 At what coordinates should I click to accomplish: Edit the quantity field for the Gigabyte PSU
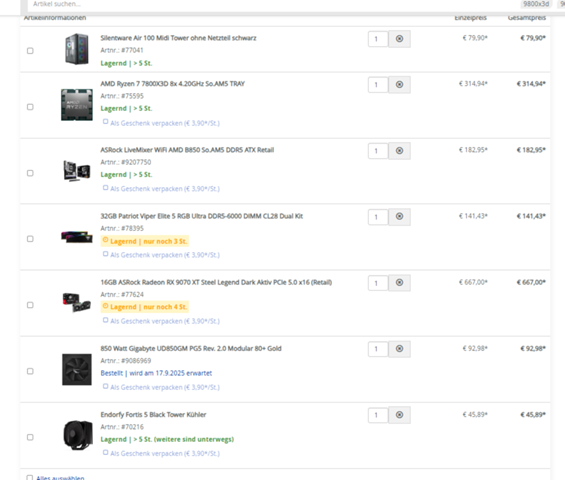(378, 349)
